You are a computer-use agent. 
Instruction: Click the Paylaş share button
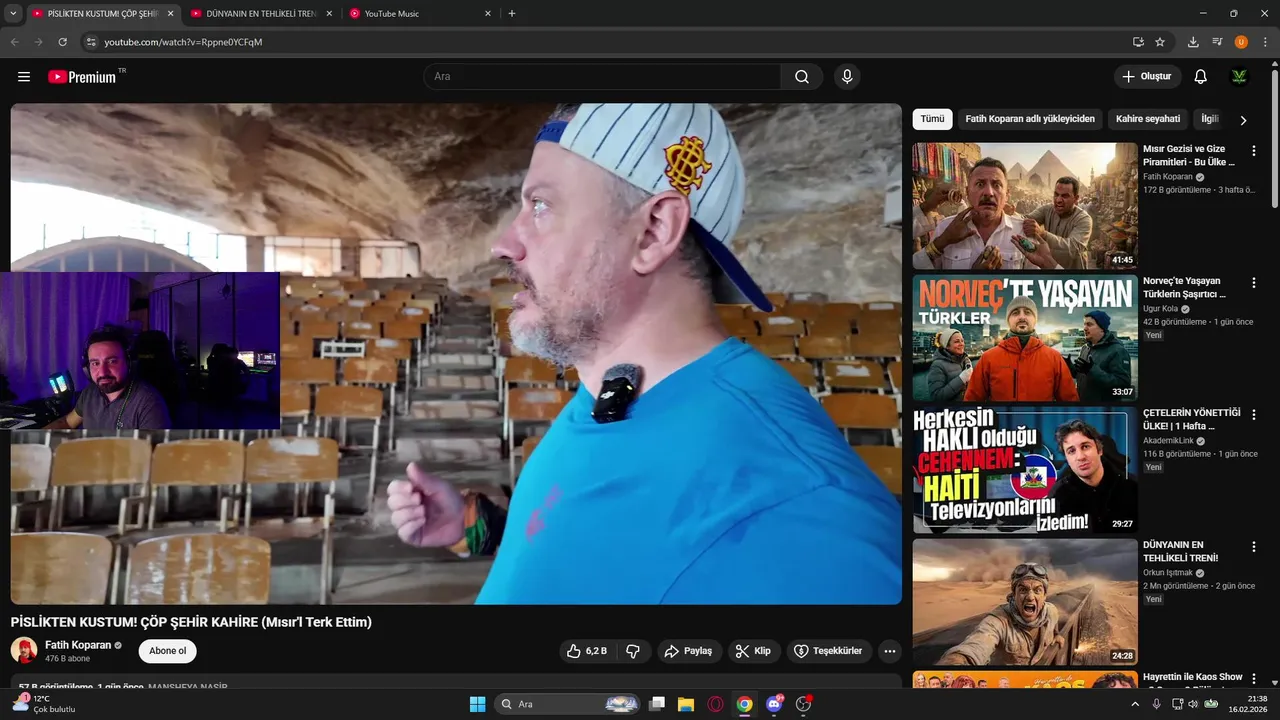[x=688, y=651]
